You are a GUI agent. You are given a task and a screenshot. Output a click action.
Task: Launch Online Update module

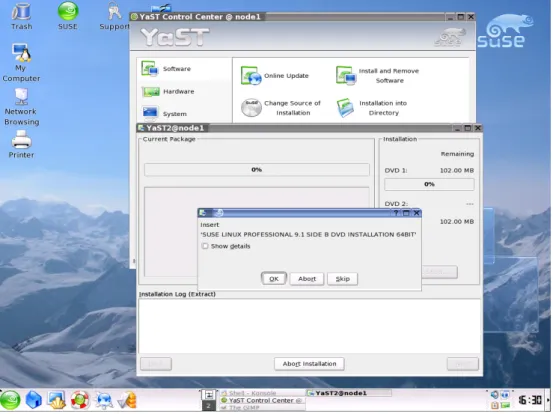tap(275, 75)
